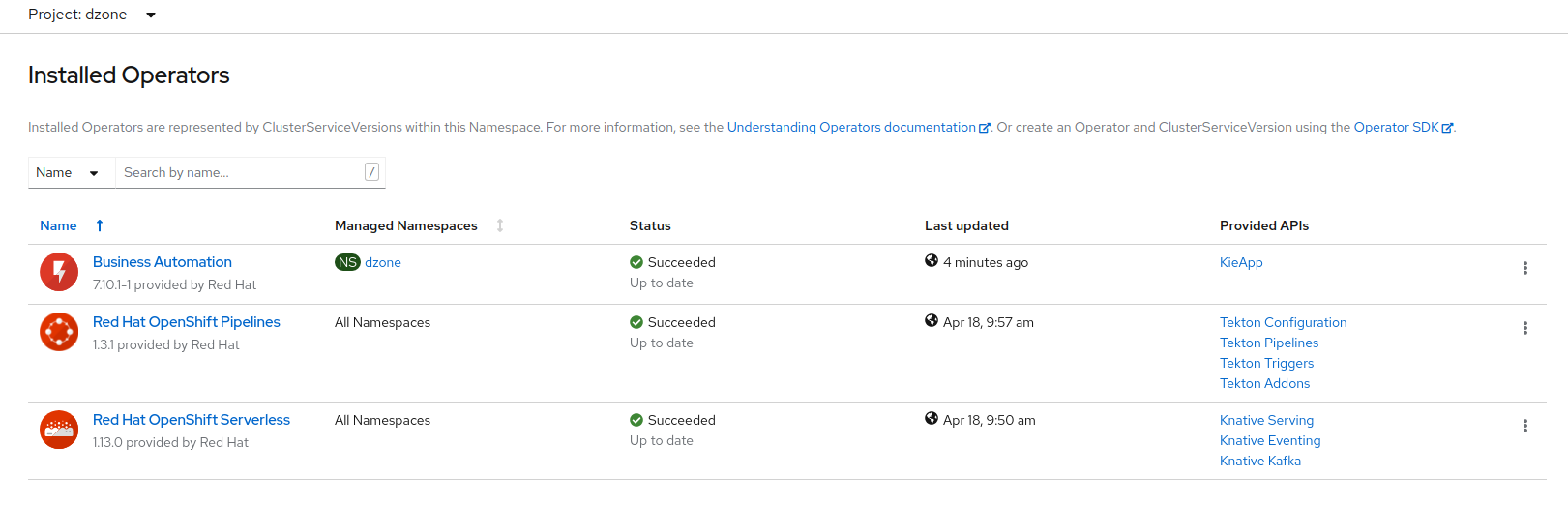Open kebab menu for OpenShift Serverless row
Image resolution: width=1568 pixels, height=507 pixels.
[1524, 426]
